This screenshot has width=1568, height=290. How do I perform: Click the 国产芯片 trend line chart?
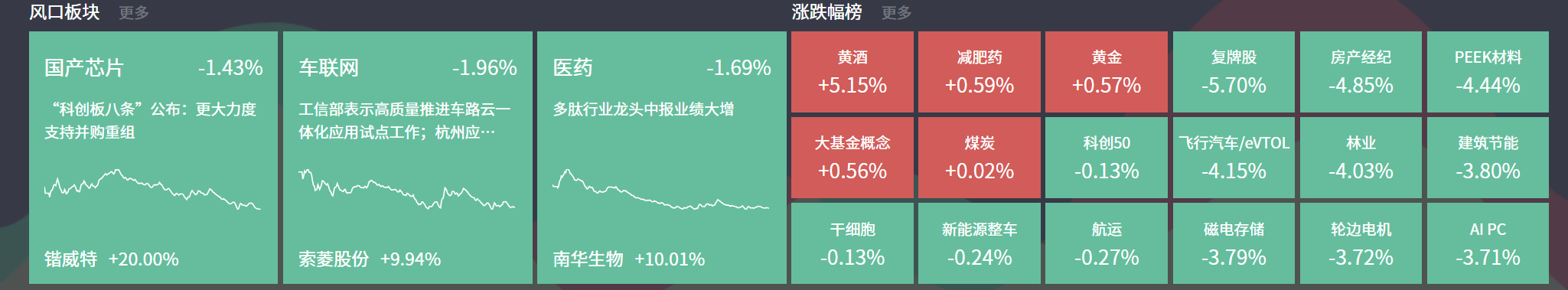click(152, 189)
